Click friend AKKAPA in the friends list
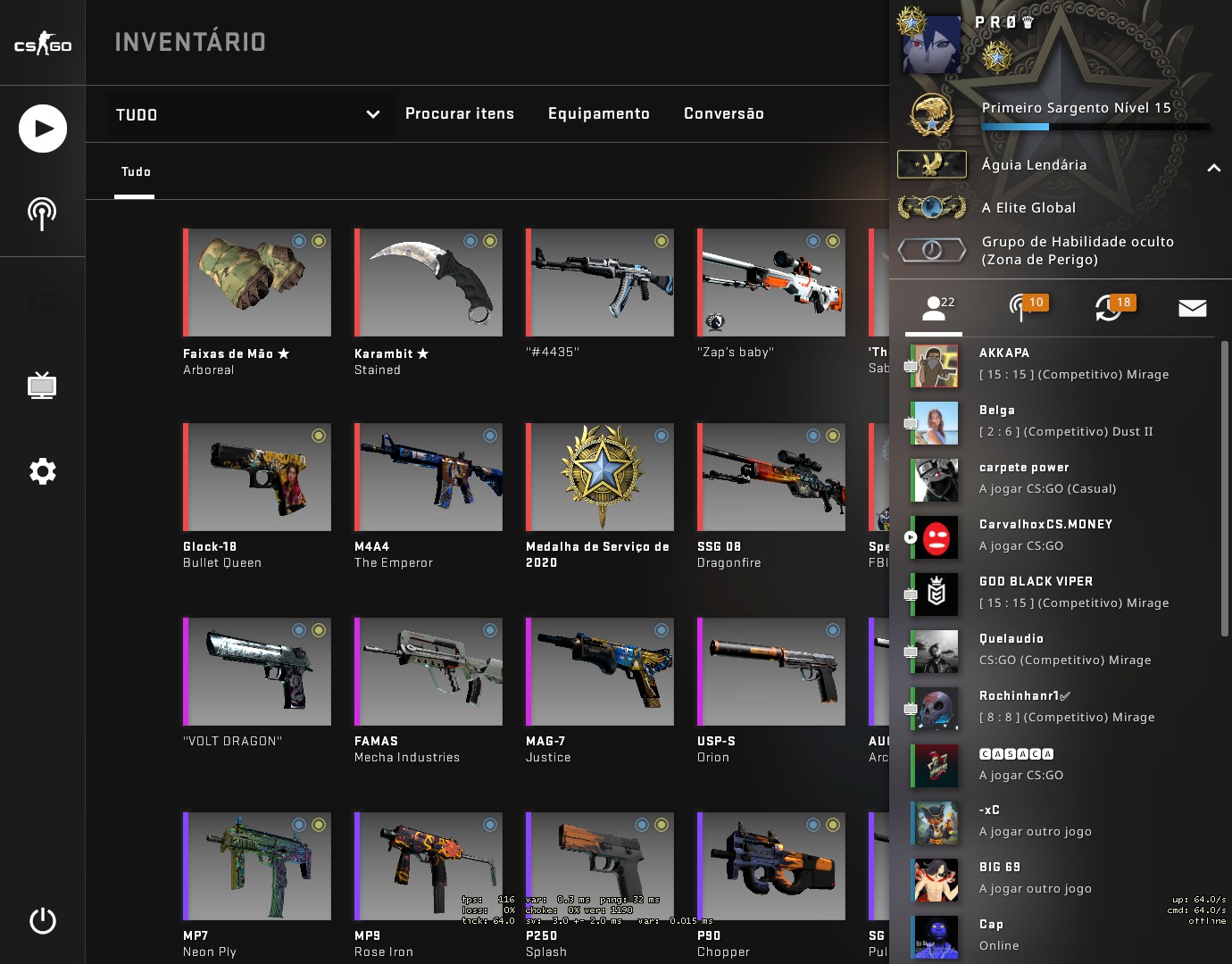The image size is (1232, 964). [1061, 365]
